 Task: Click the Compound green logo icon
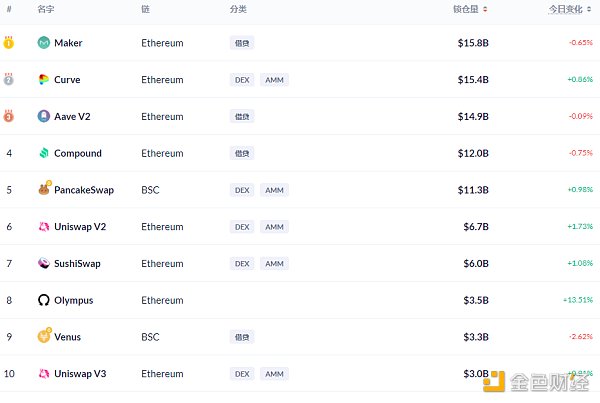[44, 153]
